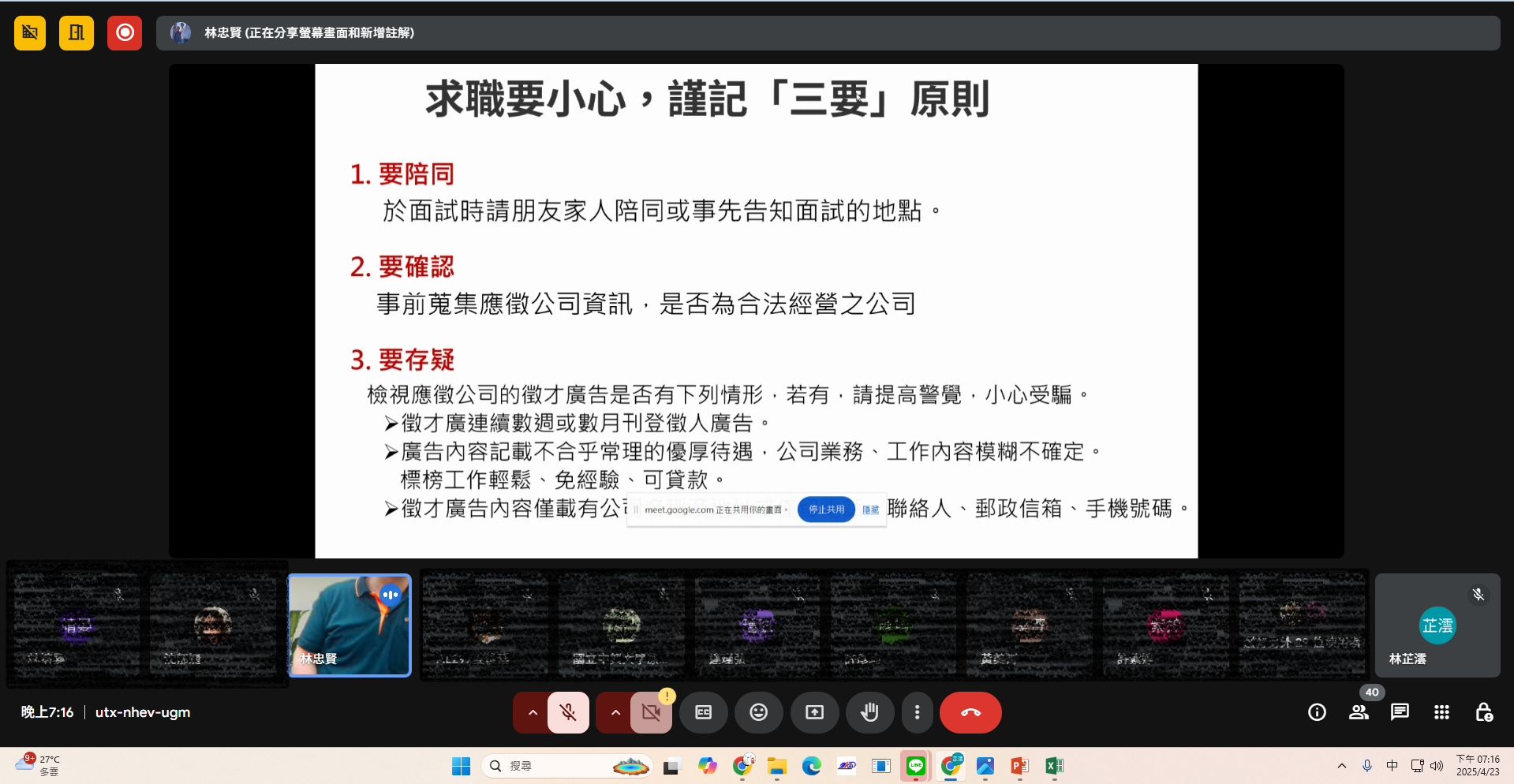The height and width of the screenshot is (784, 1514).
Task: Open the in-meeting chat panel
Action: click(1399, 712)
